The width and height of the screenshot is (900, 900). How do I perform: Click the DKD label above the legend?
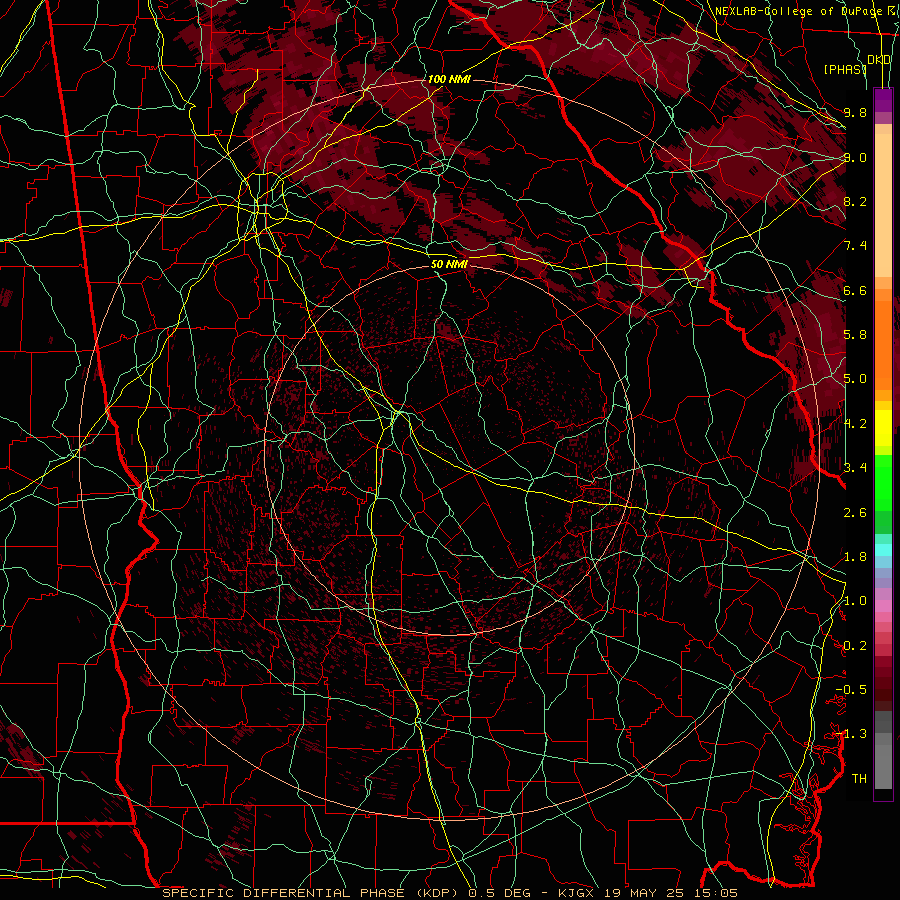tap(879, 60)
